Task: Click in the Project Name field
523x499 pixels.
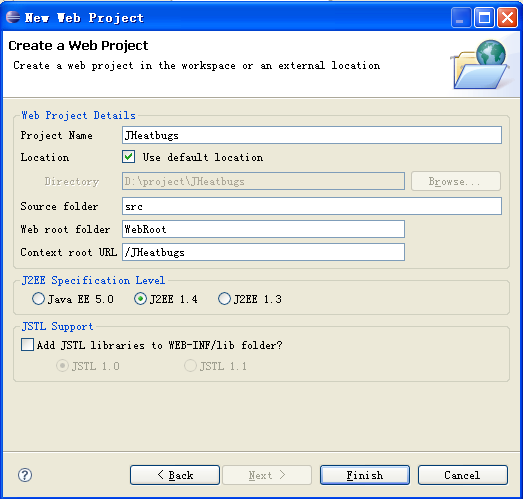Action: pyautogui.click(x=312, y=135)
